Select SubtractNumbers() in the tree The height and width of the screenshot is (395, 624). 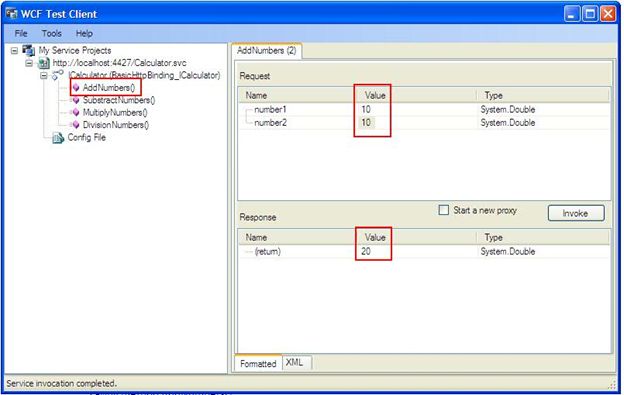coord(119,100)
